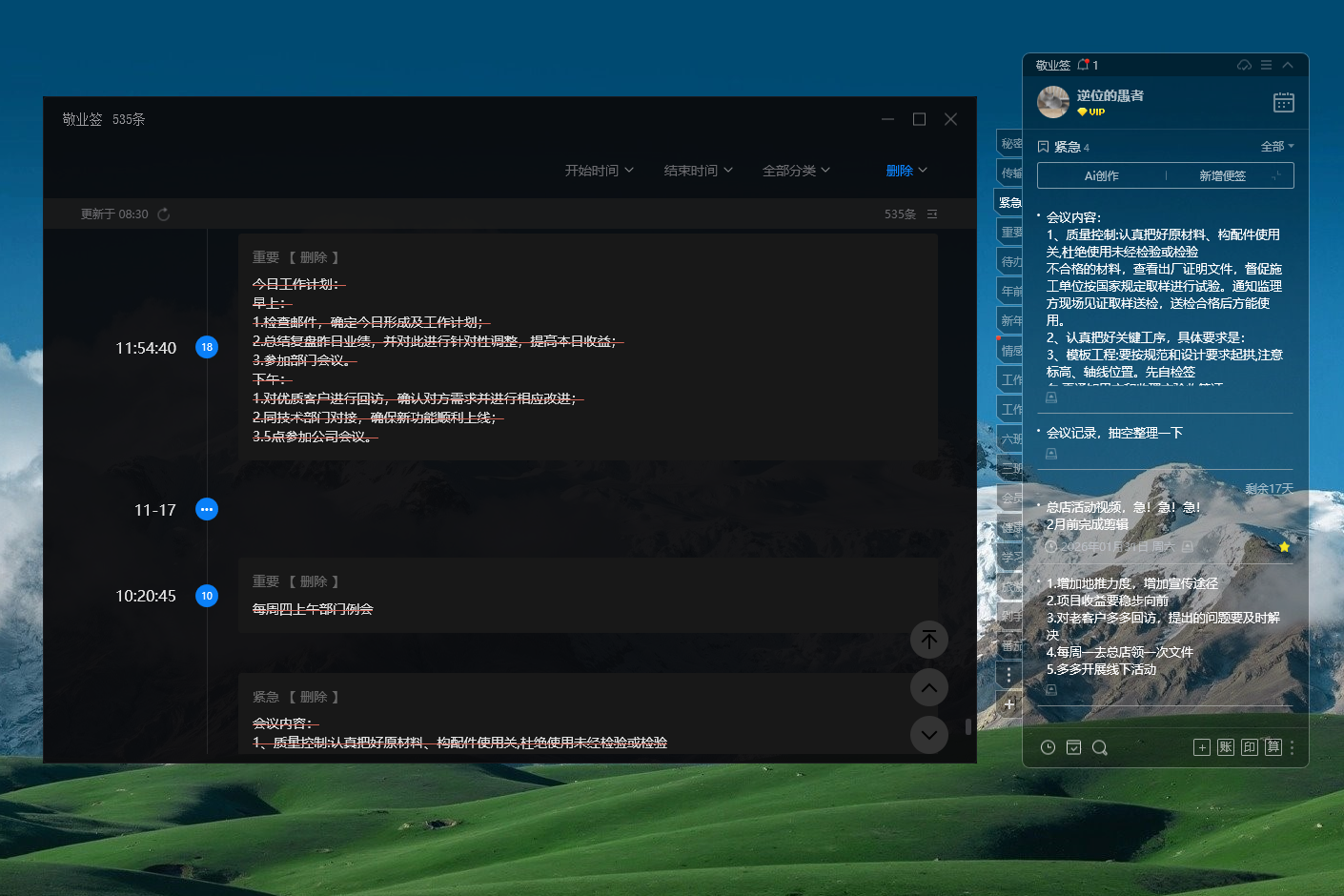Viewport: 1344px width, 896px height.
Task: Open the calendar icon beside the username
Action: point(1283,102)
